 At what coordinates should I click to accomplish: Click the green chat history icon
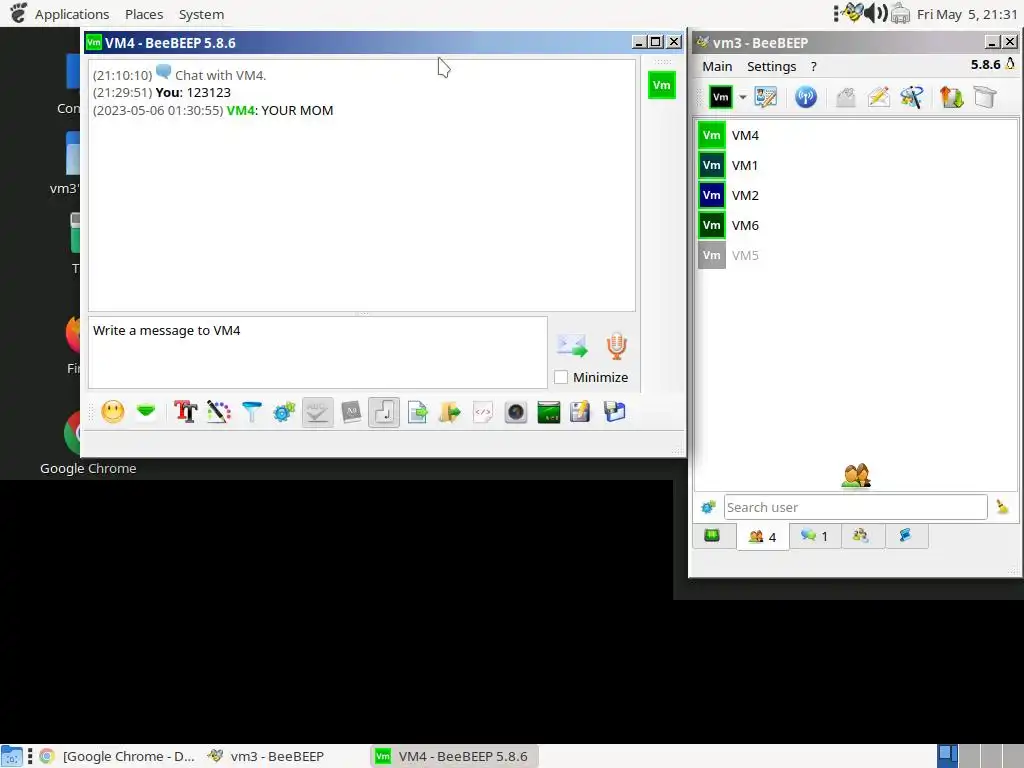point(549,412)
